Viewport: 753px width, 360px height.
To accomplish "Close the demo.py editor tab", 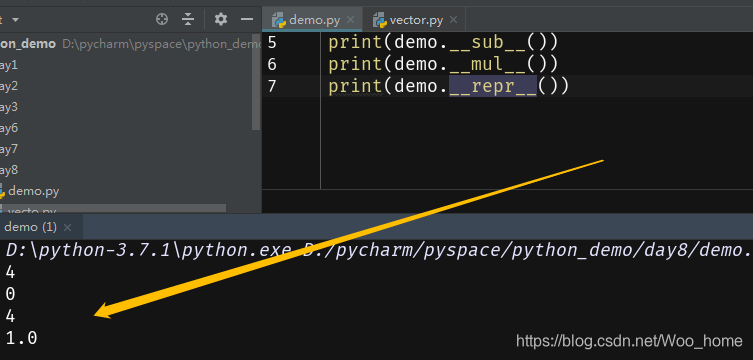I will coord(351,20).
